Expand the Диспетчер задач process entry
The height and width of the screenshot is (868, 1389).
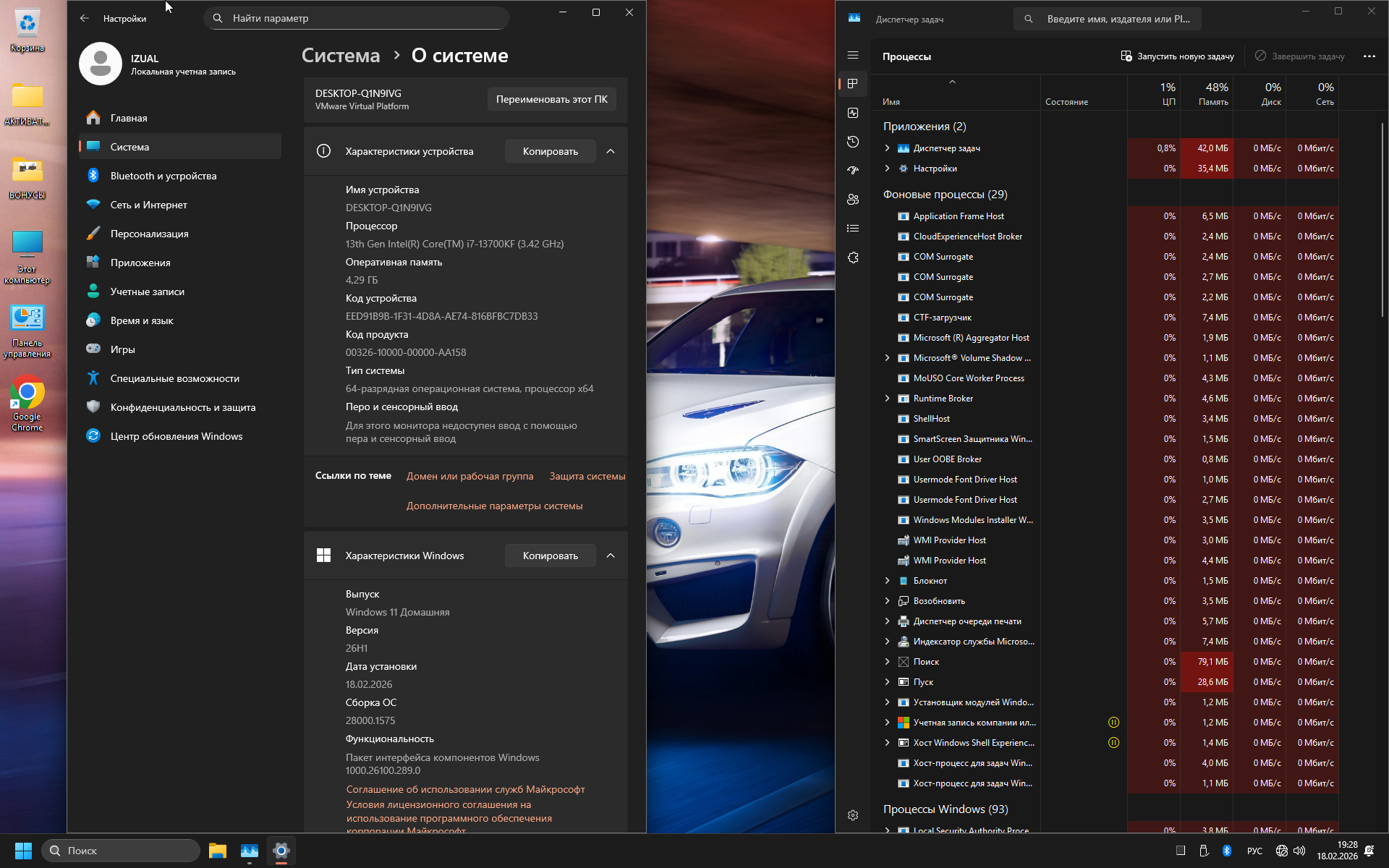click(x=888, y=148)
